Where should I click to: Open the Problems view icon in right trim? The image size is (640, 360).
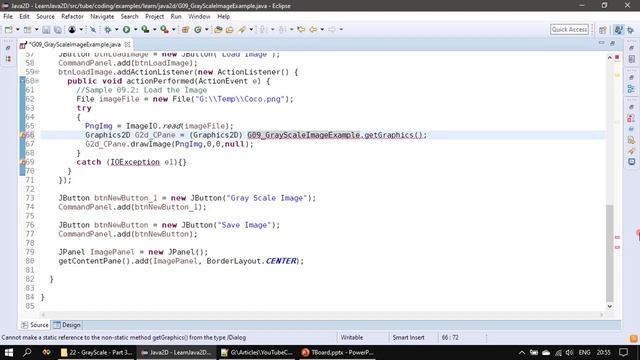coord(631,118)
